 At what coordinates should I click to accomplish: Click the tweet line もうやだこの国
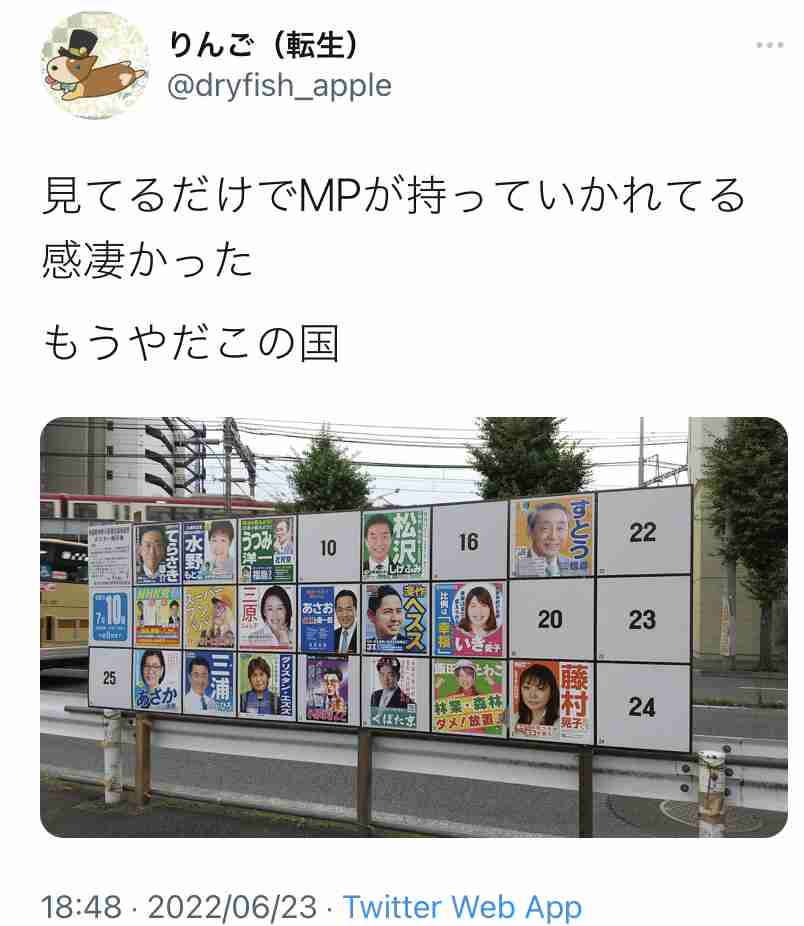tap(191, 343)
